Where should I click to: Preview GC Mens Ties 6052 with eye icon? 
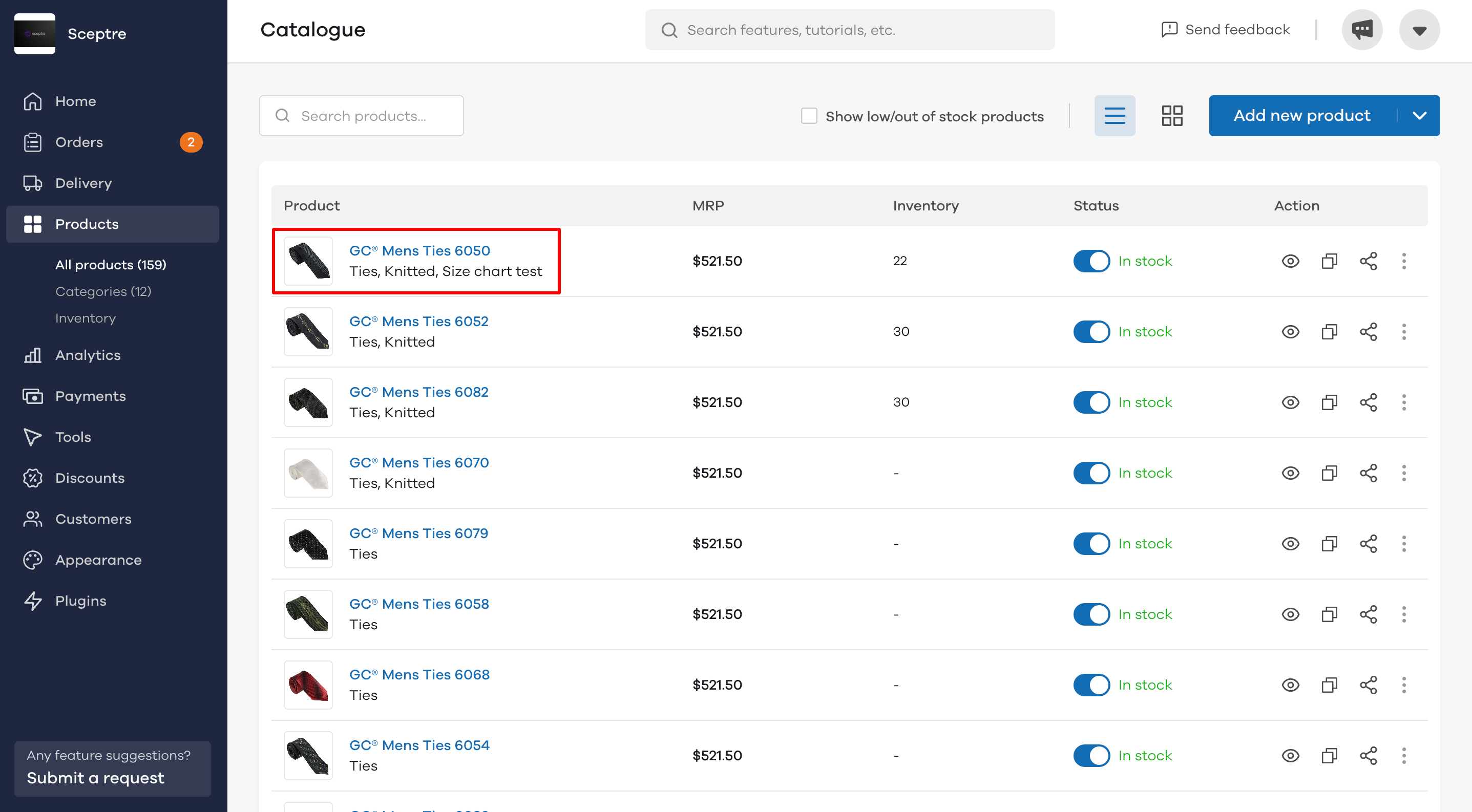pyautogui.click(x=1290, y=332)
